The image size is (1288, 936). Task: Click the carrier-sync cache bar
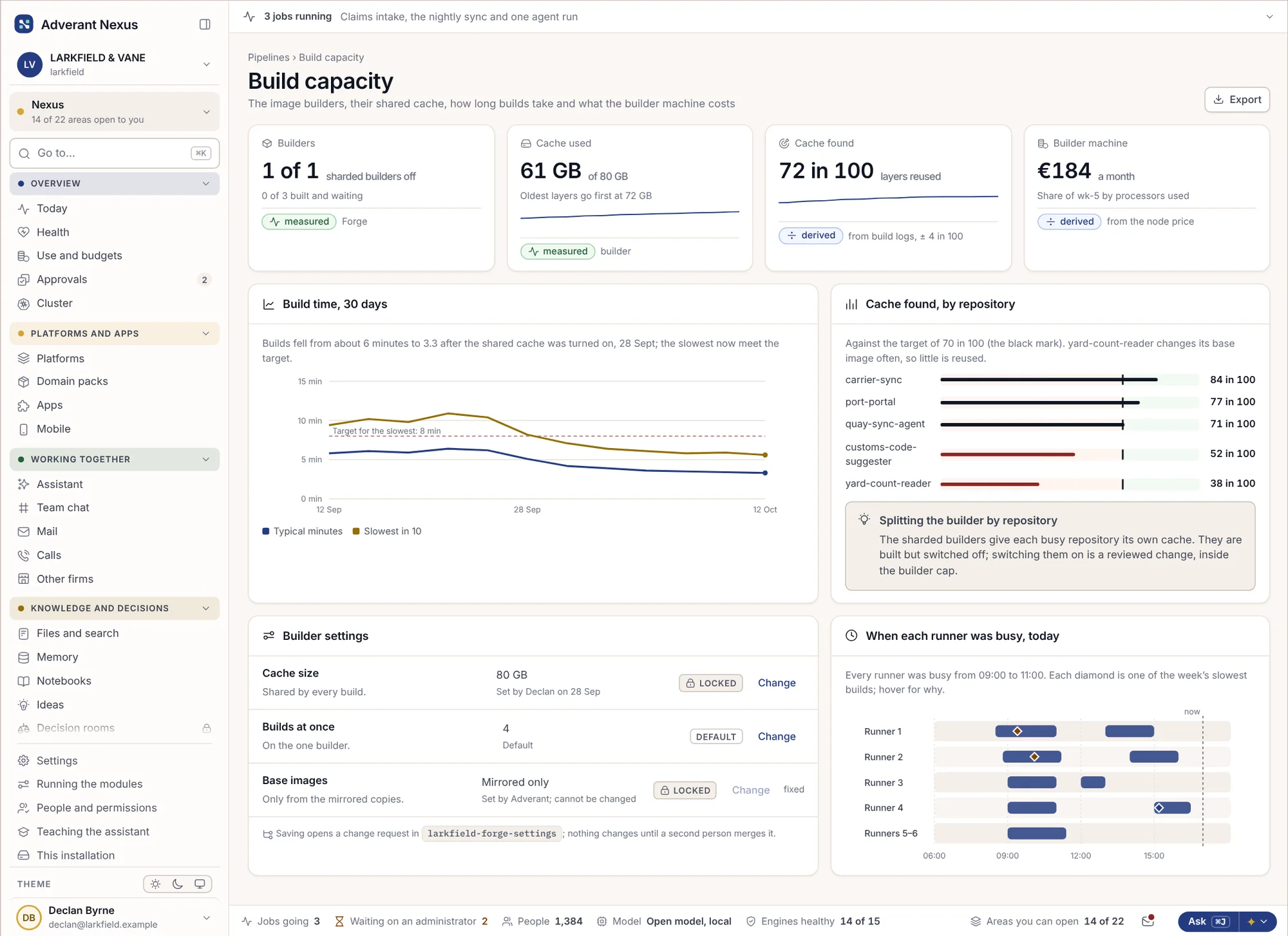click(x=1069, y=380)
